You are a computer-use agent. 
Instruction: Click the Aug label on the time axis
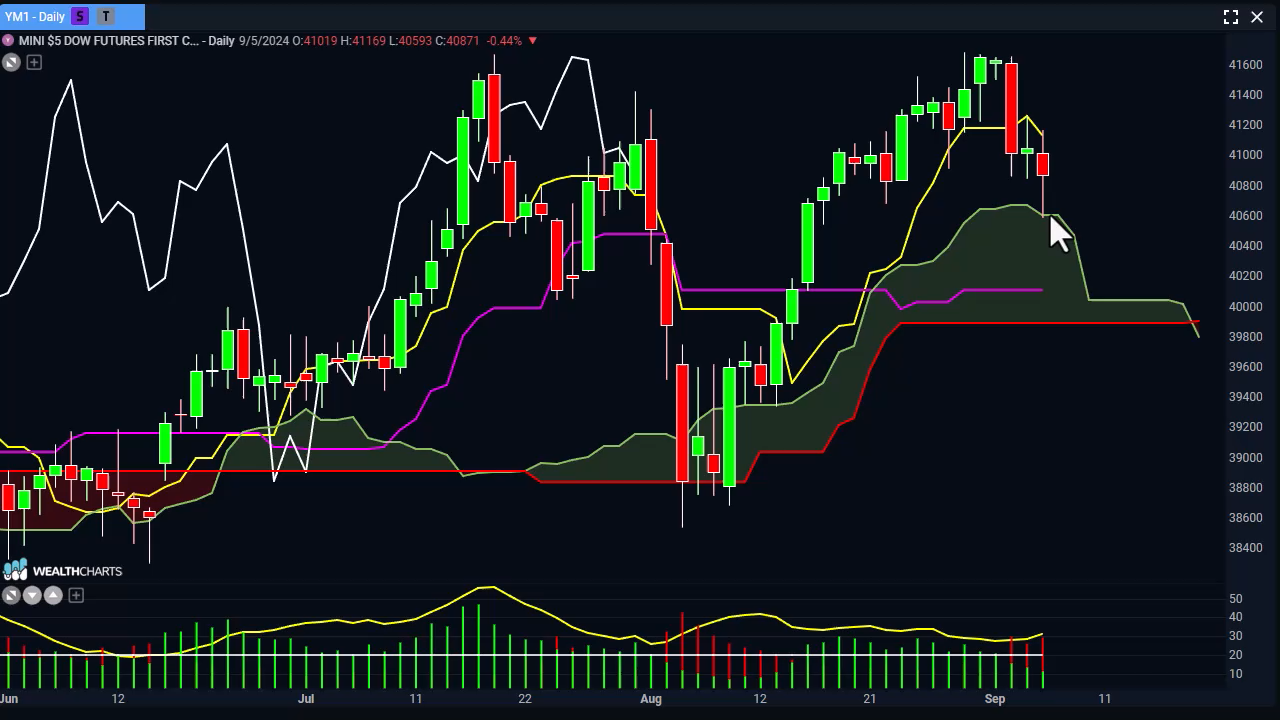coord(651,699)
